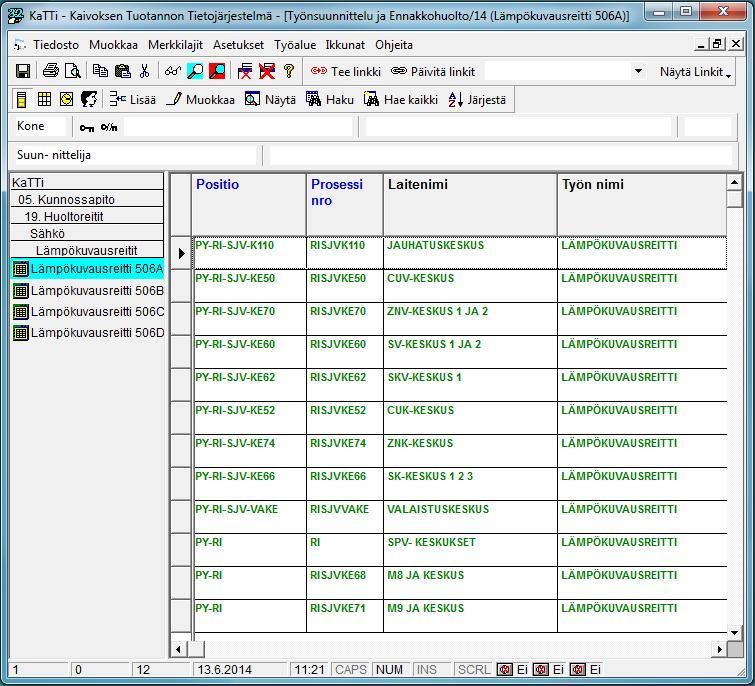
Task: Open the Näytä Linkit dropdown
Action: (x=695, y=72)
